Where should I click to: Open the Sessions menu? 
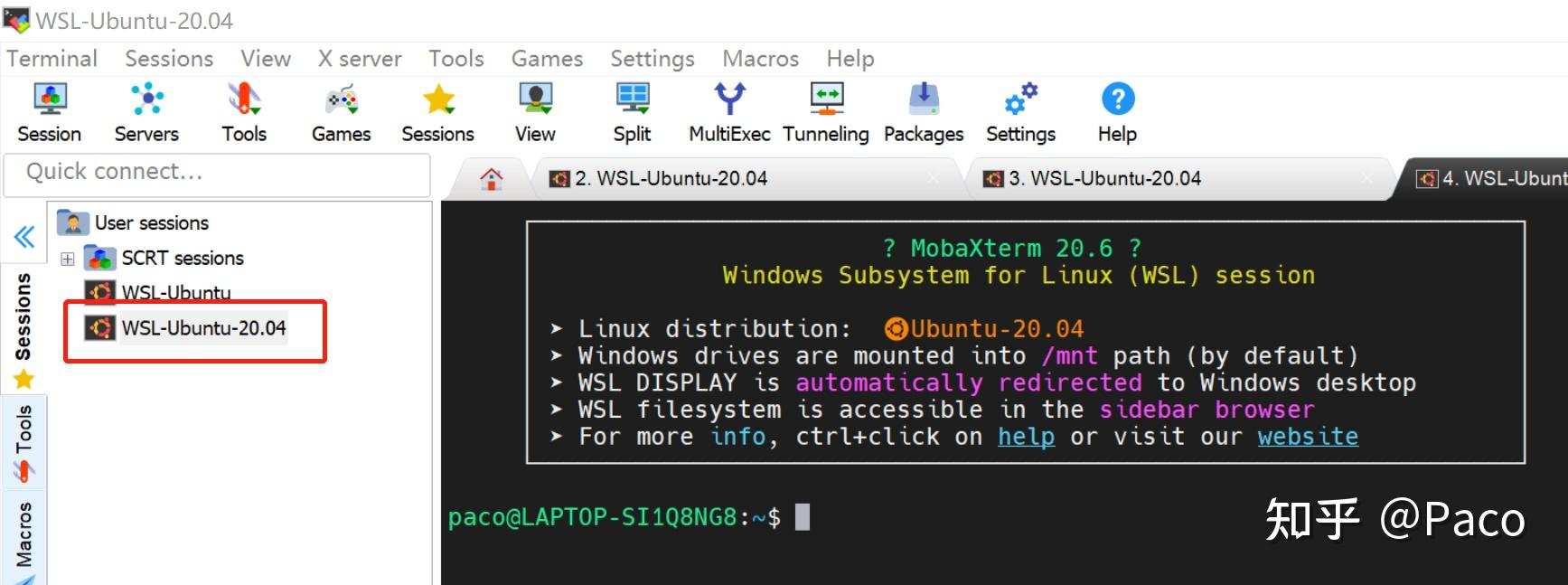169,59
